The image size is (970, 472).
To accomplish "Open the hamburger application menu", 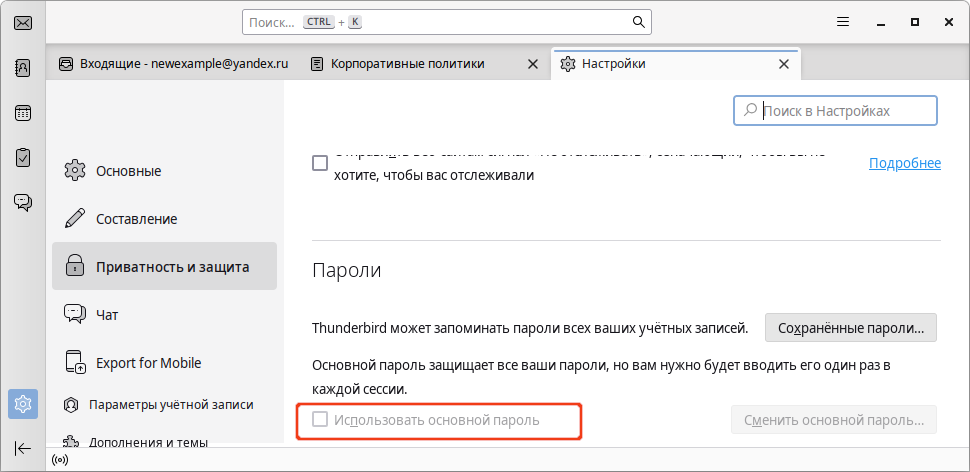I will [843, 22].
